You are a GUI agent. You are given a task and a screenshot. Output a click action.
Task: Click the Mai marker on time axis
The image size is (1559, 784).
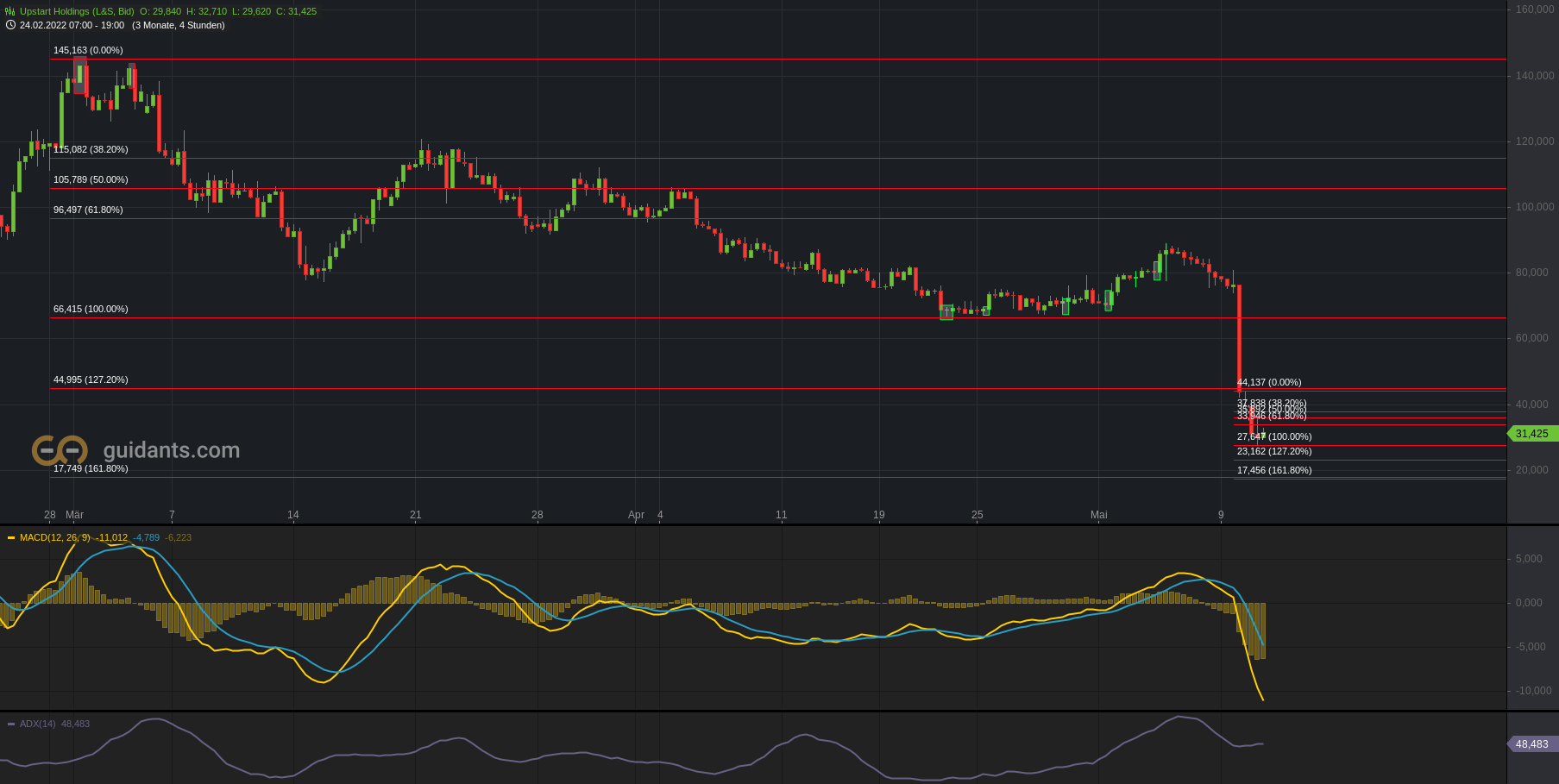tap(1098, 515)
